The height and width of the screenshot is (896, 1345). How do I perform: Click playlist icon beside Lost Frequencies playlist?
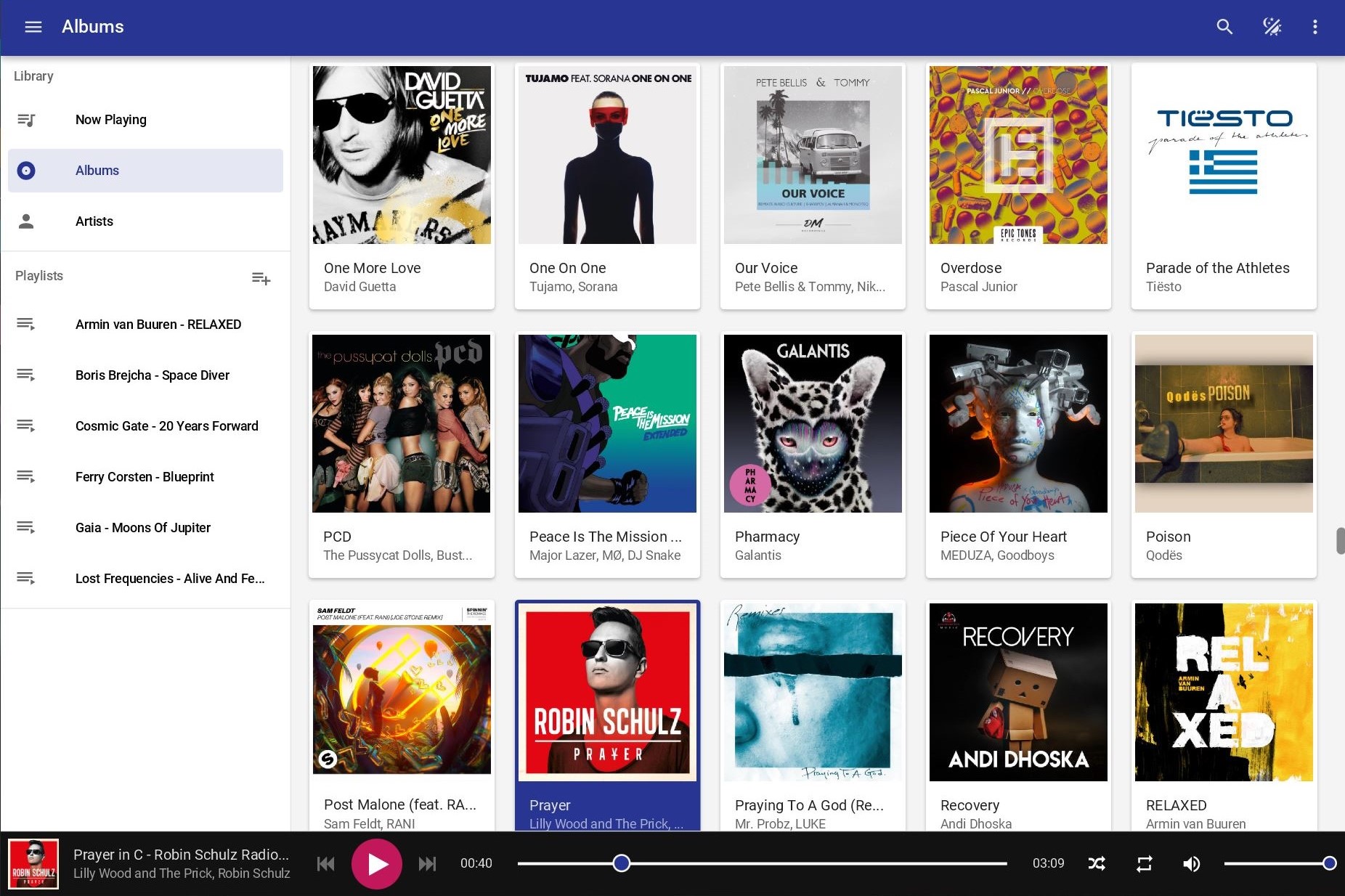[26, 578]
